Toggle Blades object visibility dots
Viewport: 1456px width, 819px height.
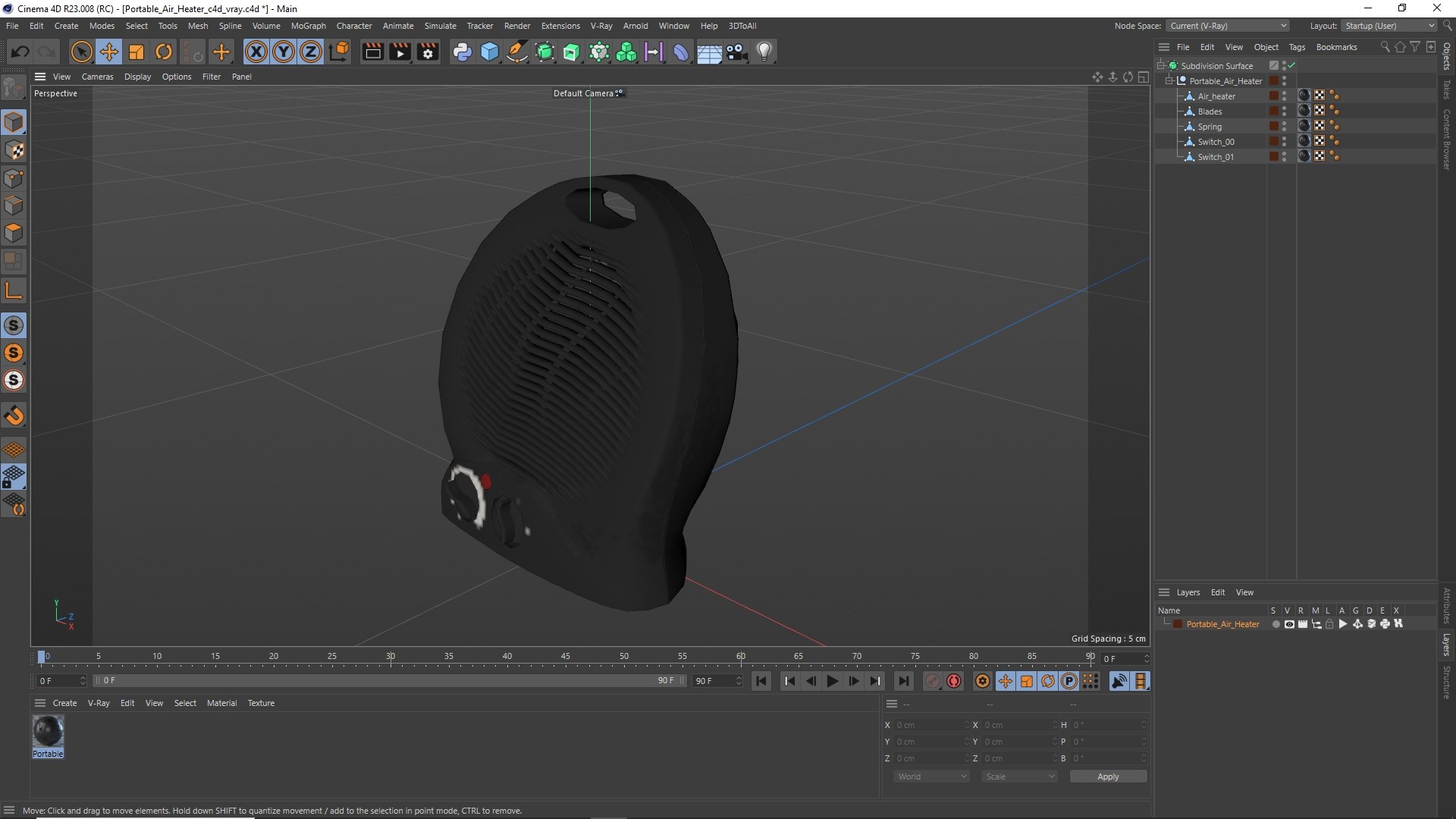[1284, 111]
